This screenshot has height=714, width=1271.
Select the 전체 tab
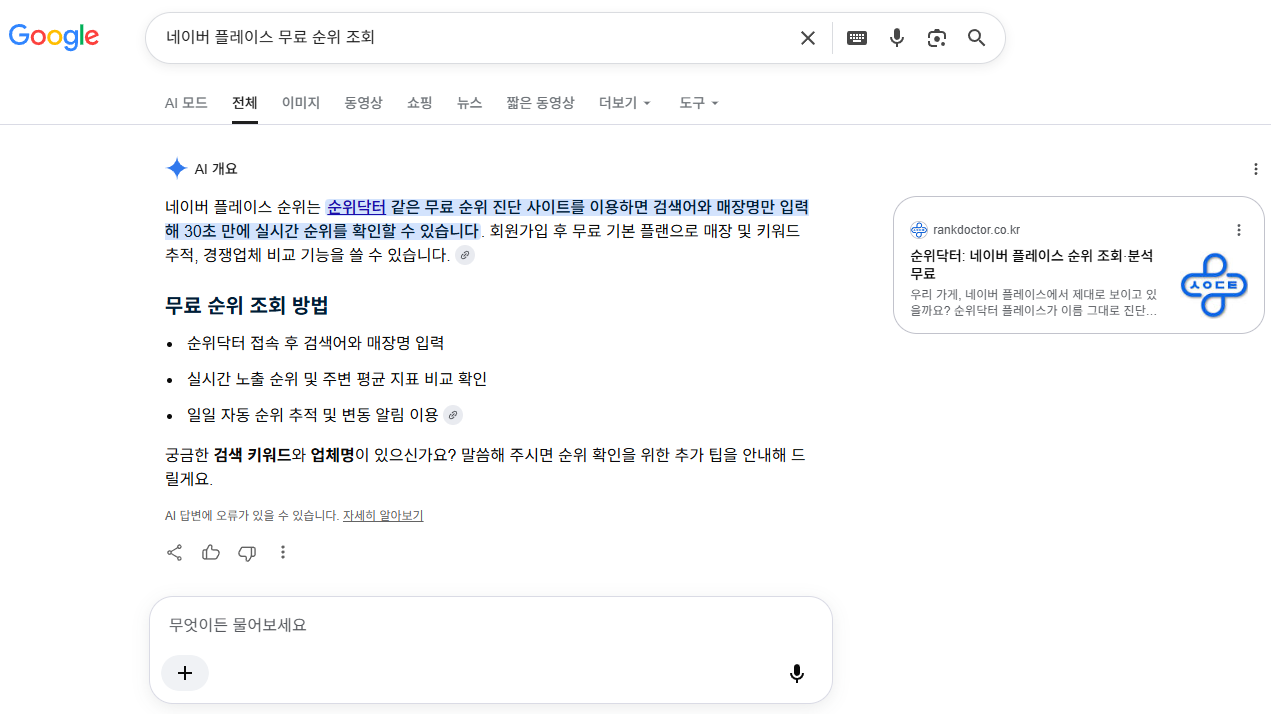(245, 103)
